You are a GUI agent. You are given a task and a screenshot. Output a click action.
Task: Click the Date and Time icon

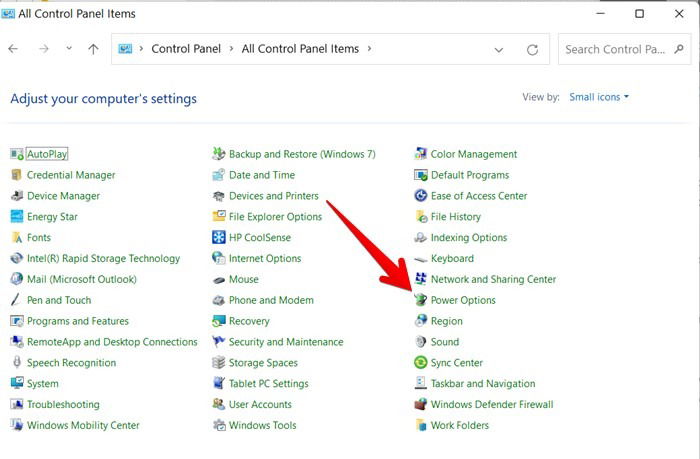[219, 175]
